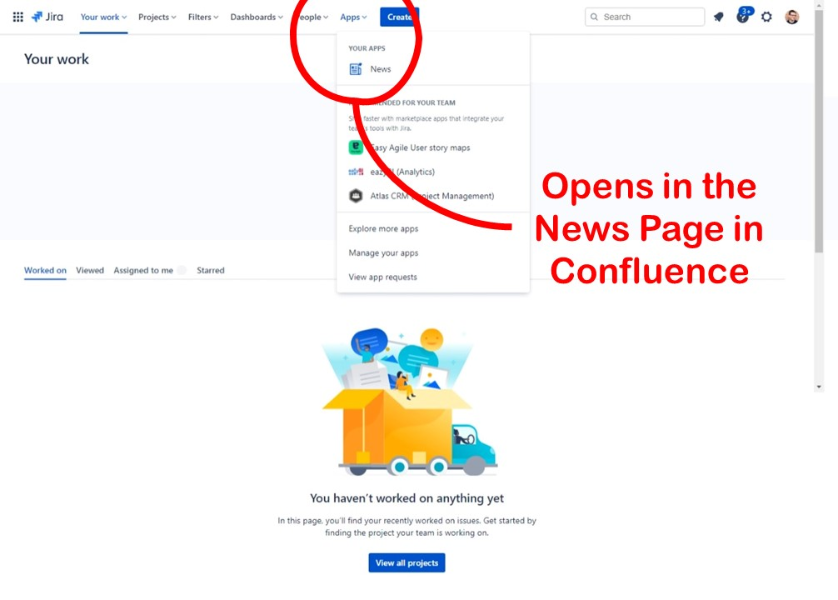Viewport: 838px width, 600px height.
Task: Click the user profile avatar
Action: pos(792,17)
